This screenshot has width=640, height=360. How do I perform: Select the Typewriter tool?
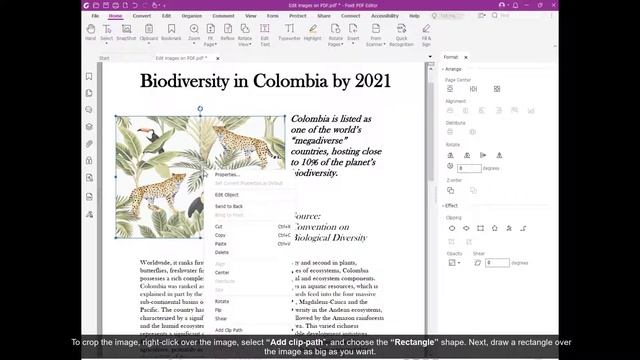(x=289, y=32)
